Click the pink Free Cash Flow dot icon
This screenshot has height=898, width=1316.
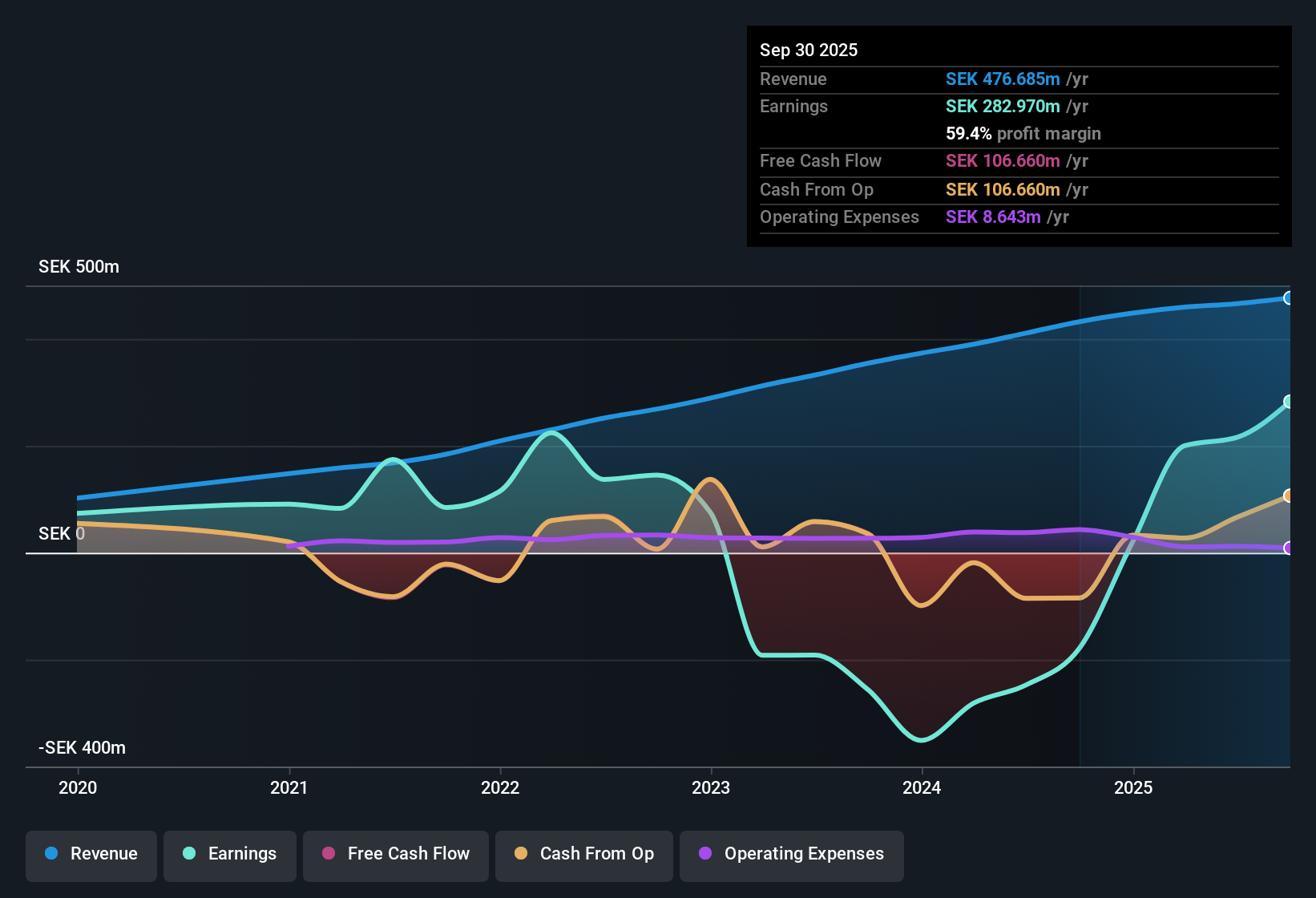(x=328, y=854)
